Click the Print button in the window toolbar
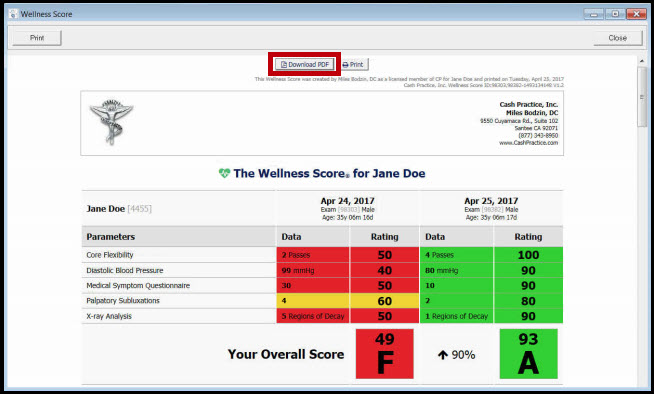This screenshot has width=654, height=394. tap(37, 38)
